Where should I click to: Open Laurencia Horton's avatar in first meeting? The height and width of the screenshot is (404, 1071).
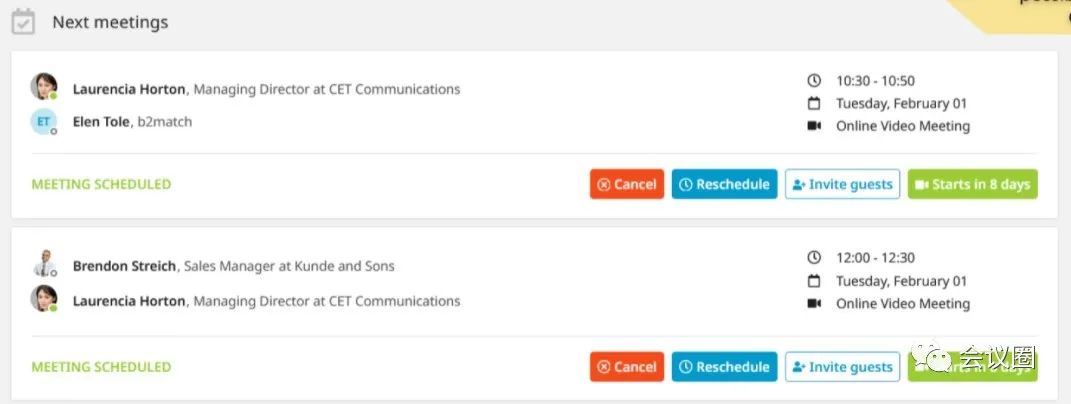tap(44, 86)
